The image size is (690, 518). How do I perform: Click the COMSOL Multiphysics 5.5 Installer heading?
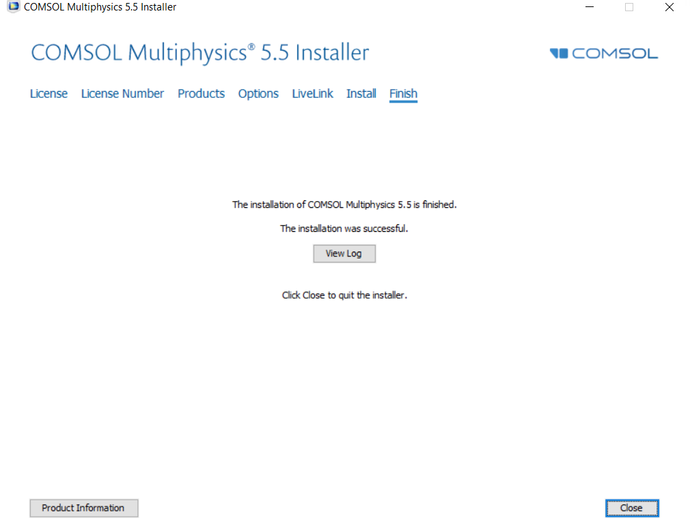coord(200,53)
